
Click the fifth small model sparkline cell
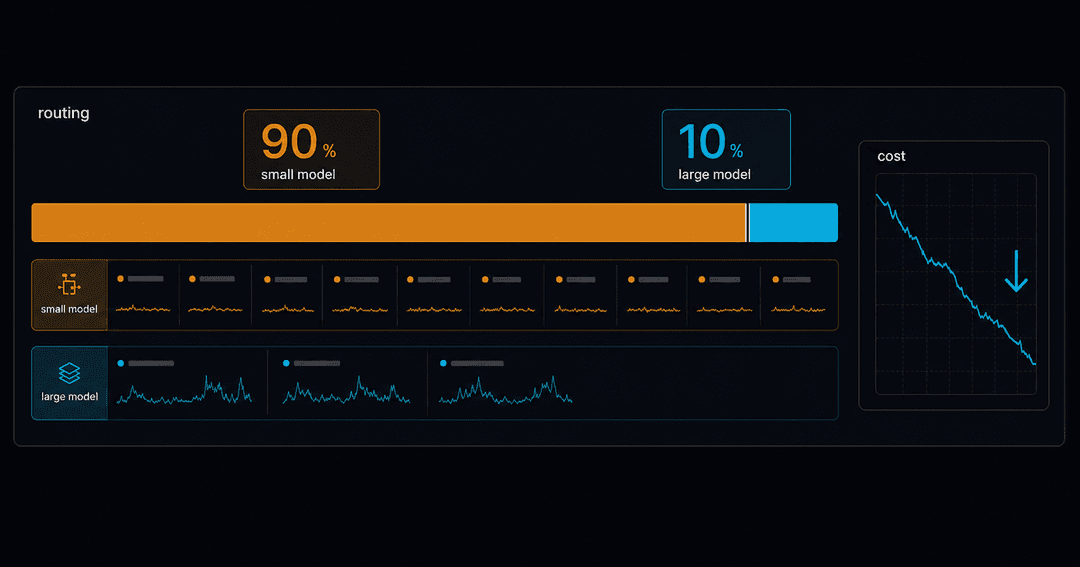click(434, 295)
